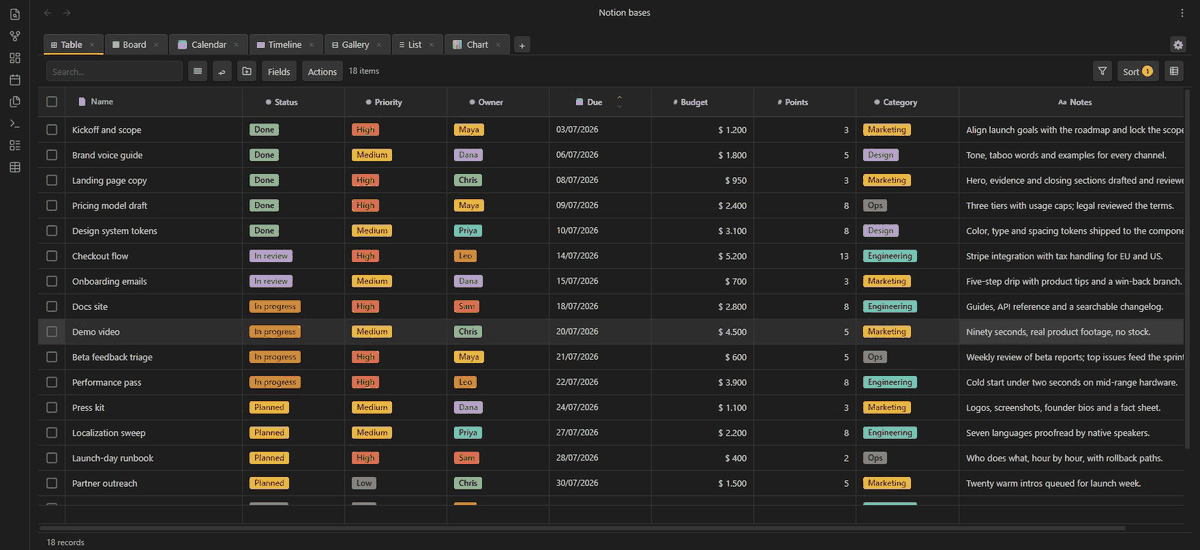Open quick switcher file-search icon in sidebar
The width and height of the screenshot is (1200, 550).
click(x=14, y=14)
